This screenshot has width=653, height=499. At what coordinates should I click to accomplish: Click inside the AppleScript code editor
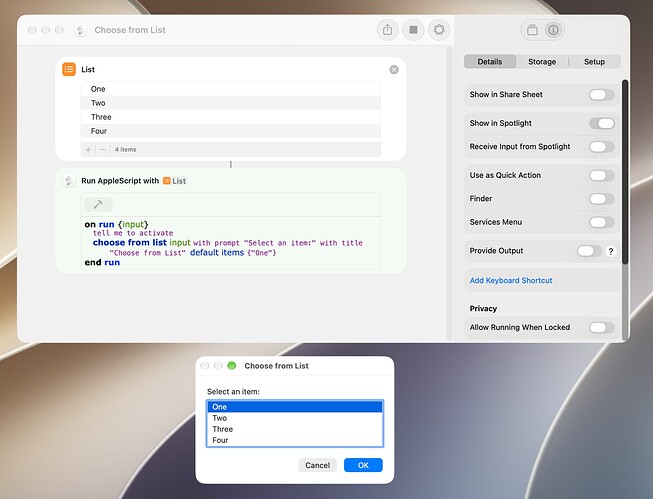click(231, 243)
